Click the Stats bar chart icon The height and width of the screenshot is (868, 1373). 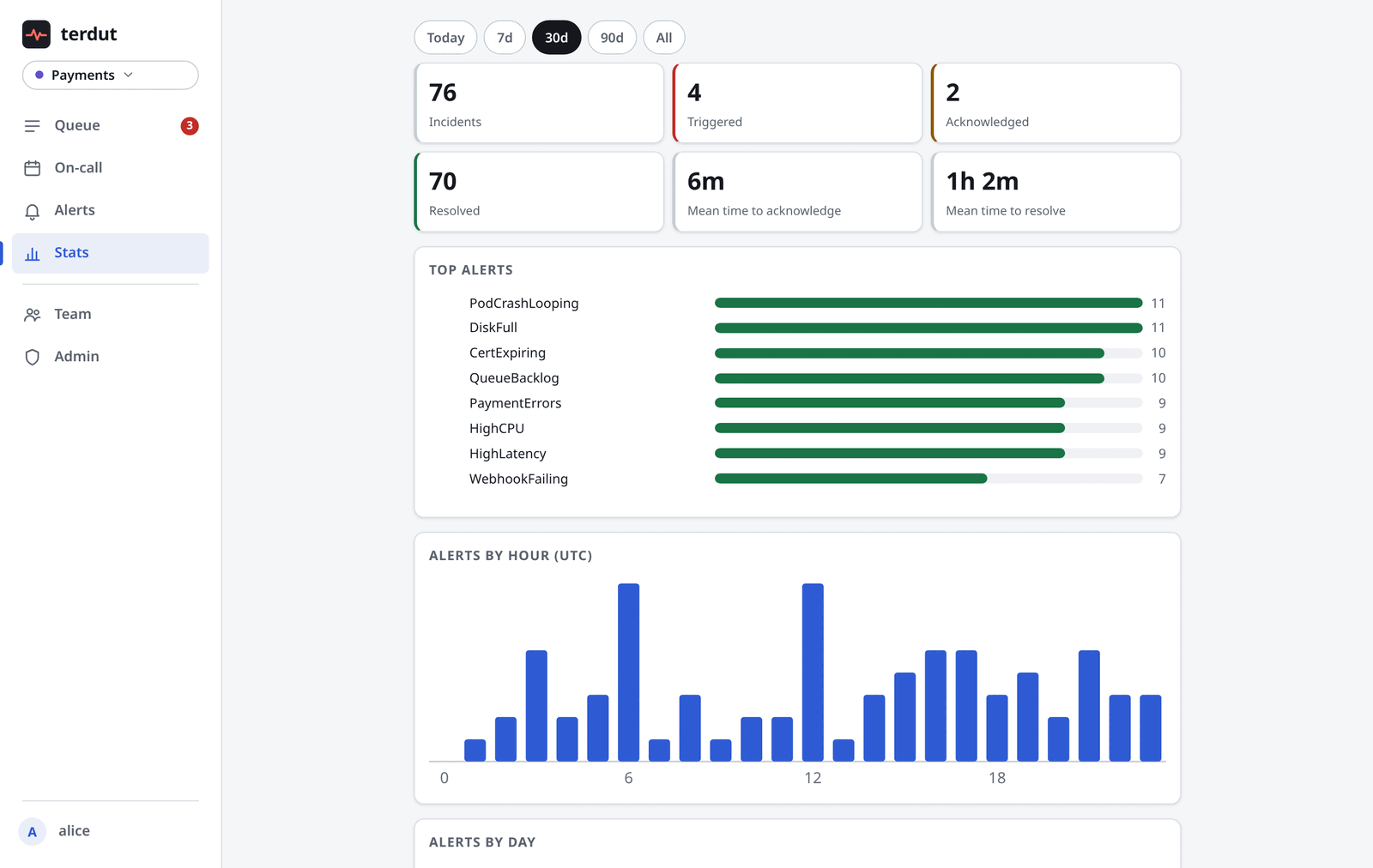(33, 254)
